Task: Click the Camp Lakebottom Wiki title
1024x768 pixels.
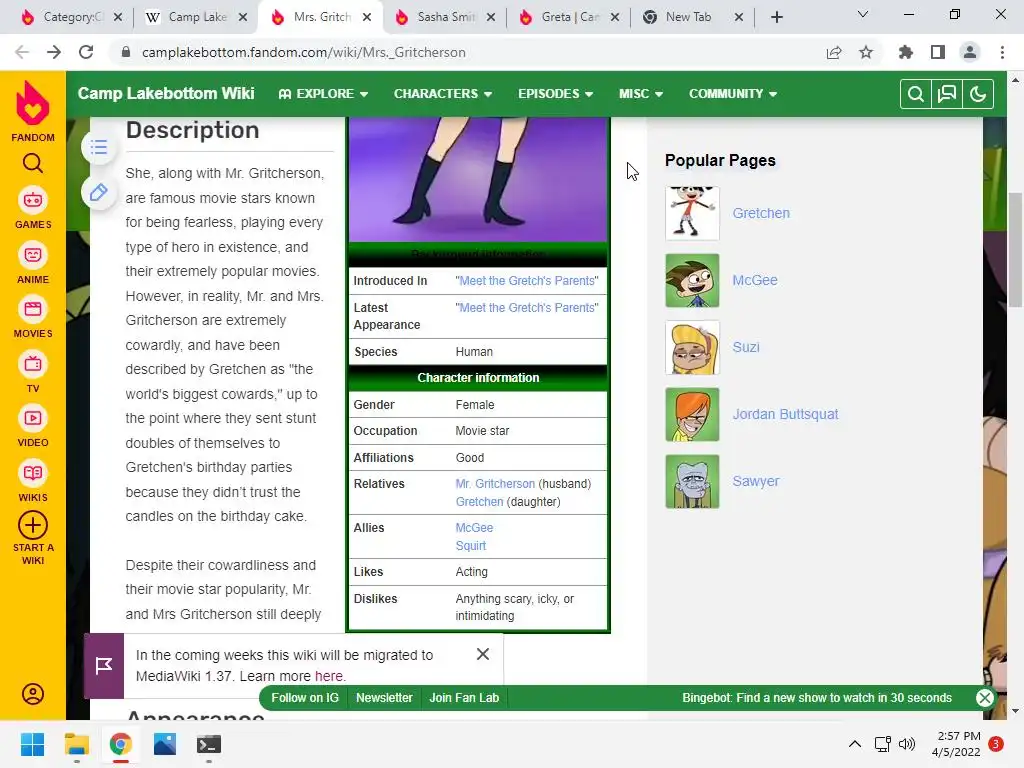Action: pyautogui.click(x=166, y=93)
